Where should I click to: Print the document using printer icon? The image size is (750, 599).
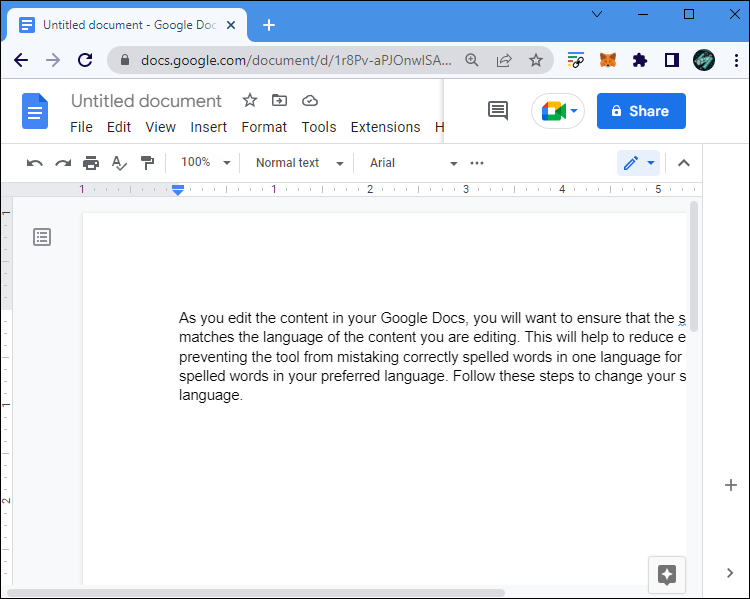tap(91, 163)
